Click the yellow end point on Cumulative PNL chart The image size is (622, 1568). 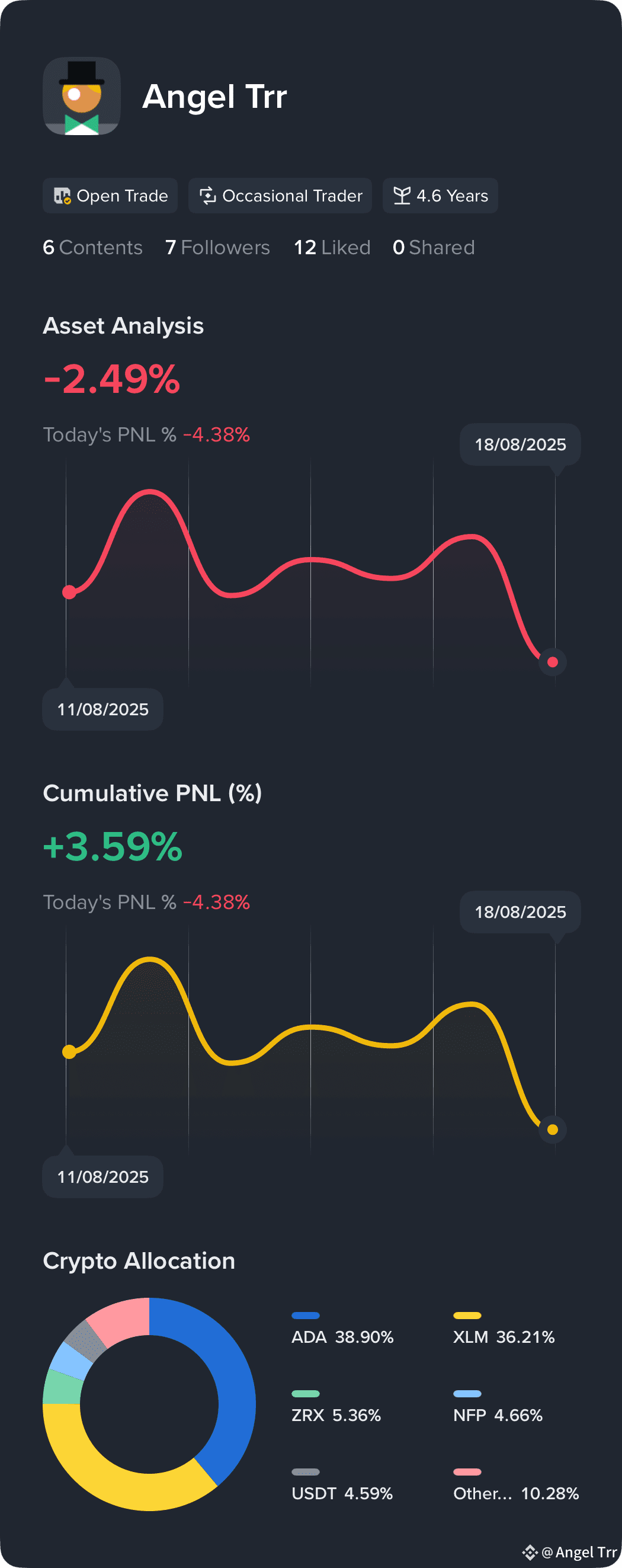tap(553, 1129)
